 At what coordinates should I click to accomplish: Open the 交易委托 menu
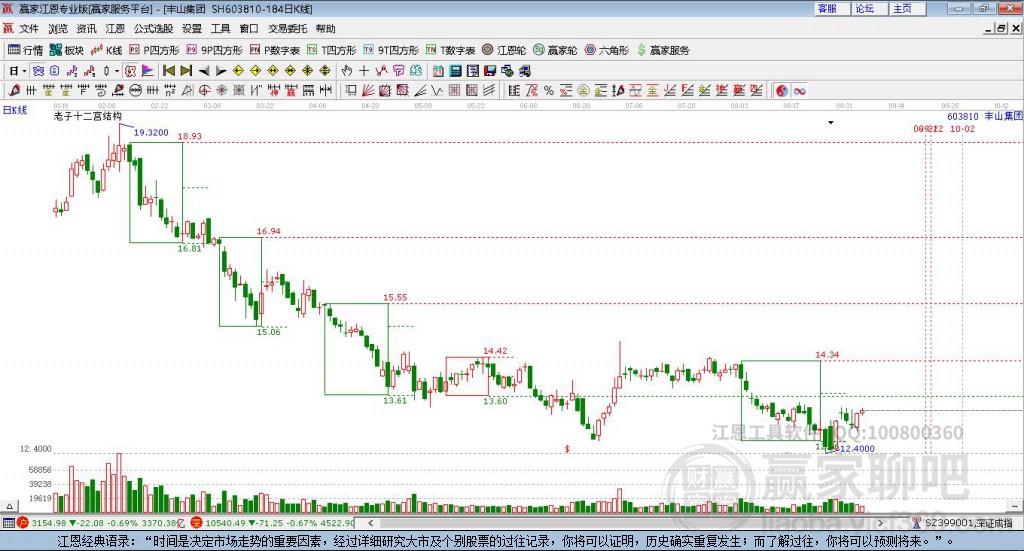(x=287, y=29)
